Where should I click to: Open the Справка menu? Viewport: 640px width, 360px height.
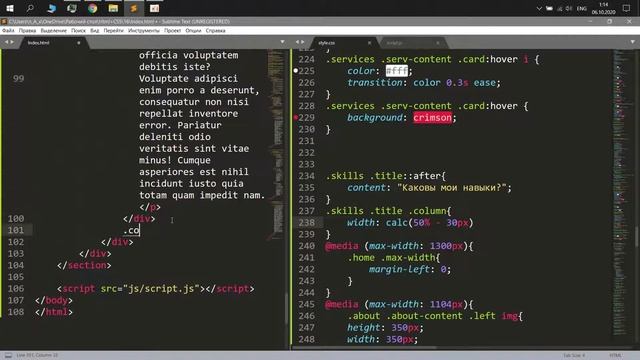coord(216,31)
